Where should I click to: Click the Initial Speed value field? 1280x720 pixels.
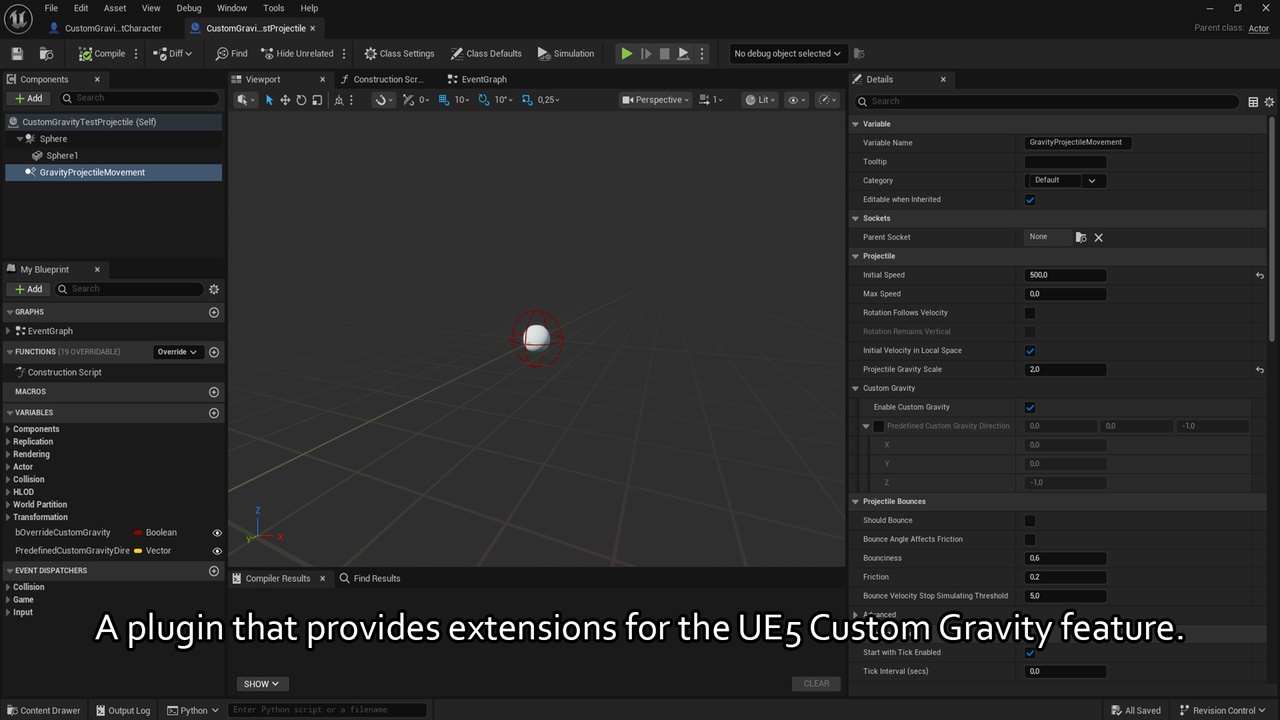1065,275
